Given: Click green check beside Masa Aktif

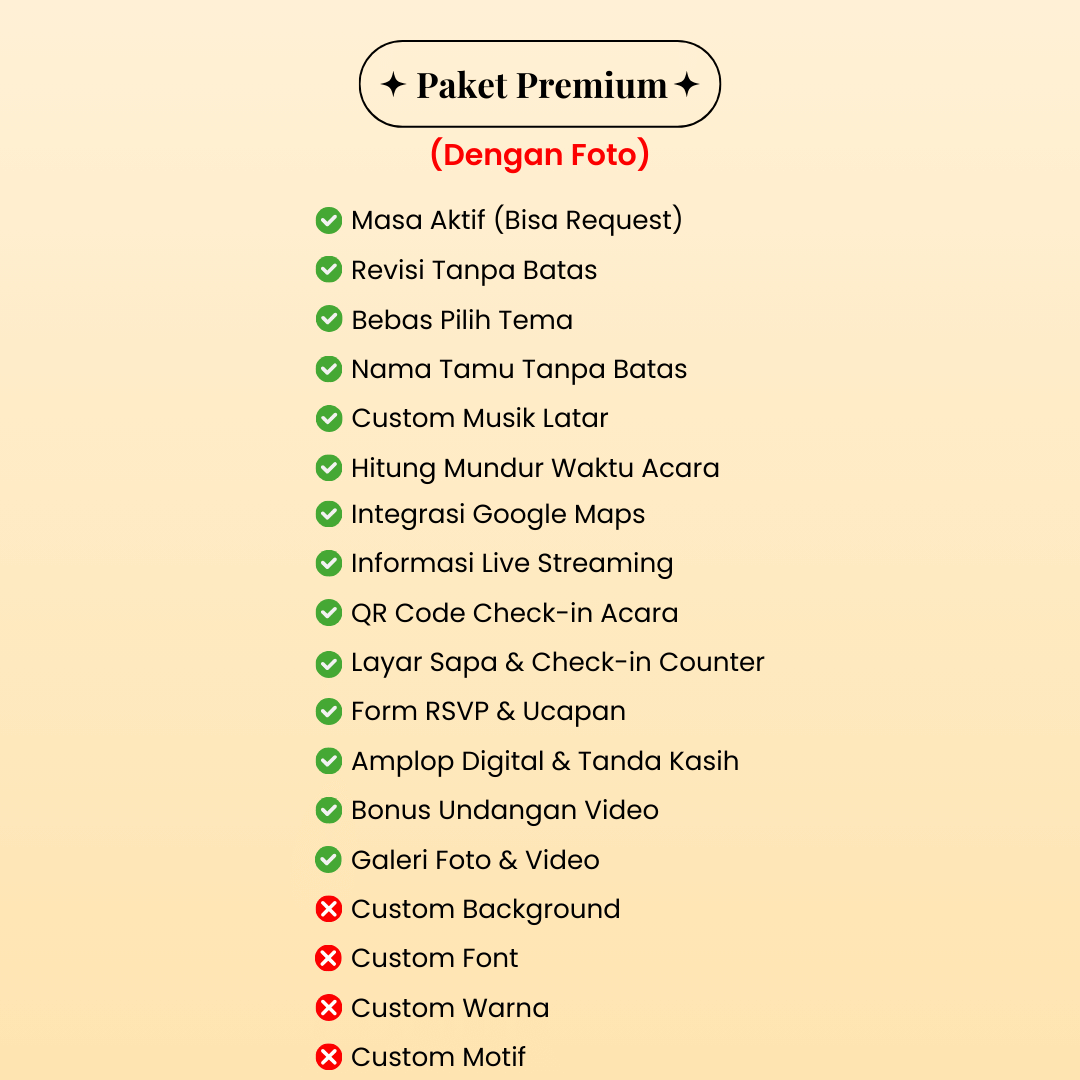Looking at the screenshot, I should tap(329, 220).
